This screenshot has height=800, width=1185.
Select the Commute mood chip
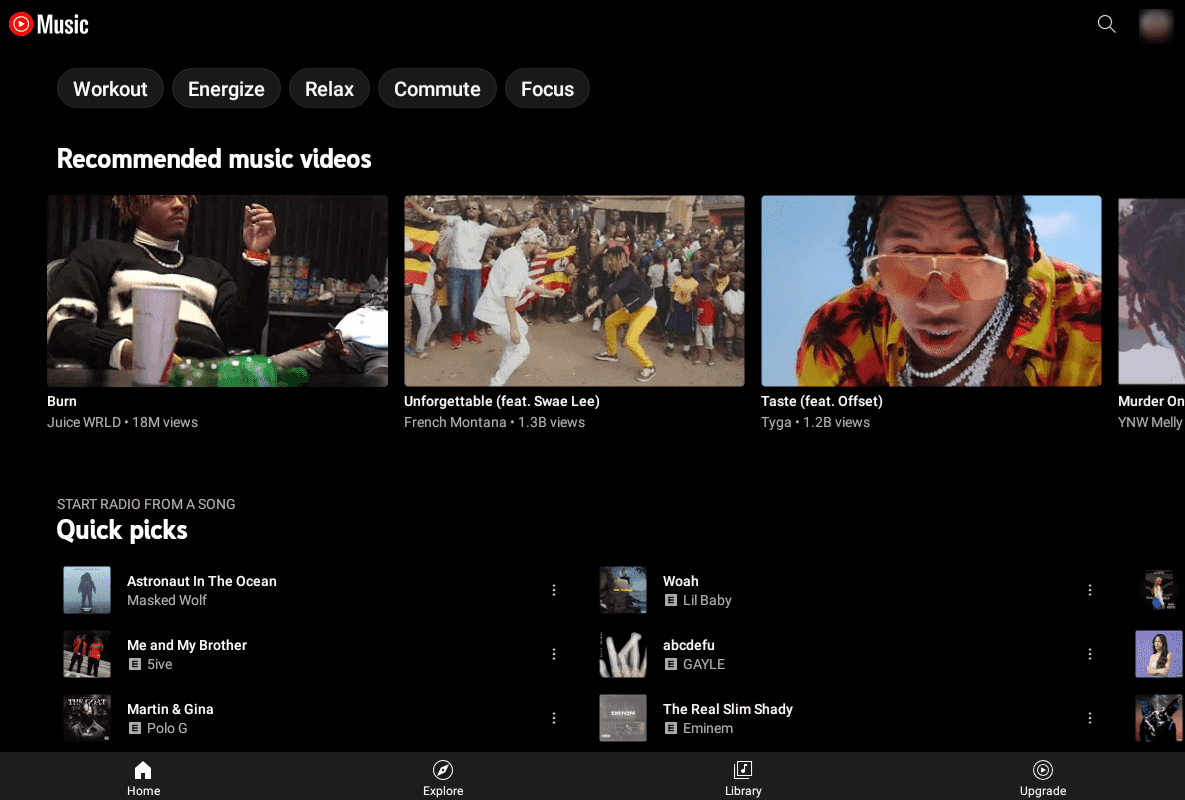tap(437, 88)
